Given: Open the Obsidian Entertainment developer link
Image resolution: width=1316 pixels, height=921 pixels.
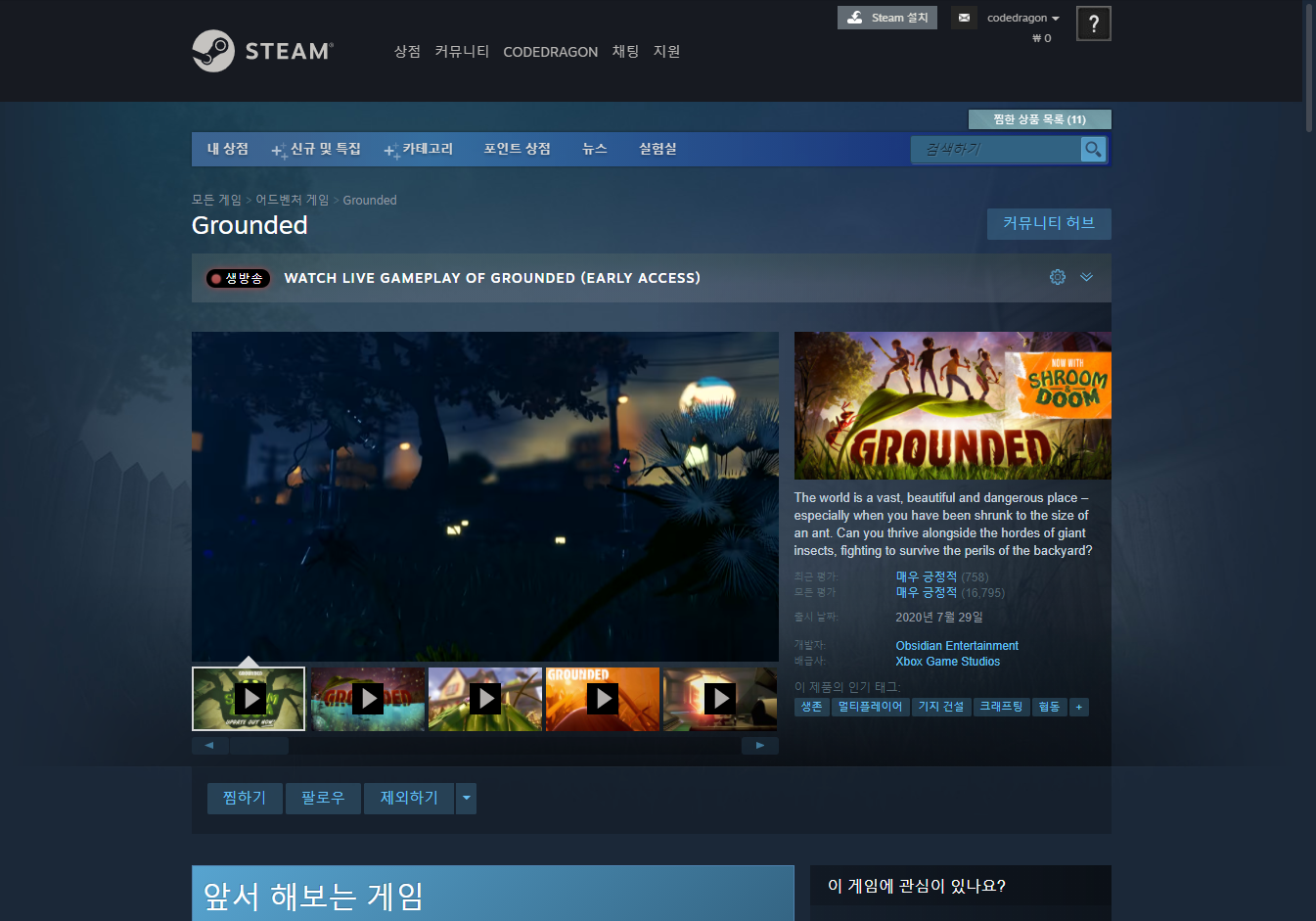Looking at the screenshot, I should [x=957, y=646].
